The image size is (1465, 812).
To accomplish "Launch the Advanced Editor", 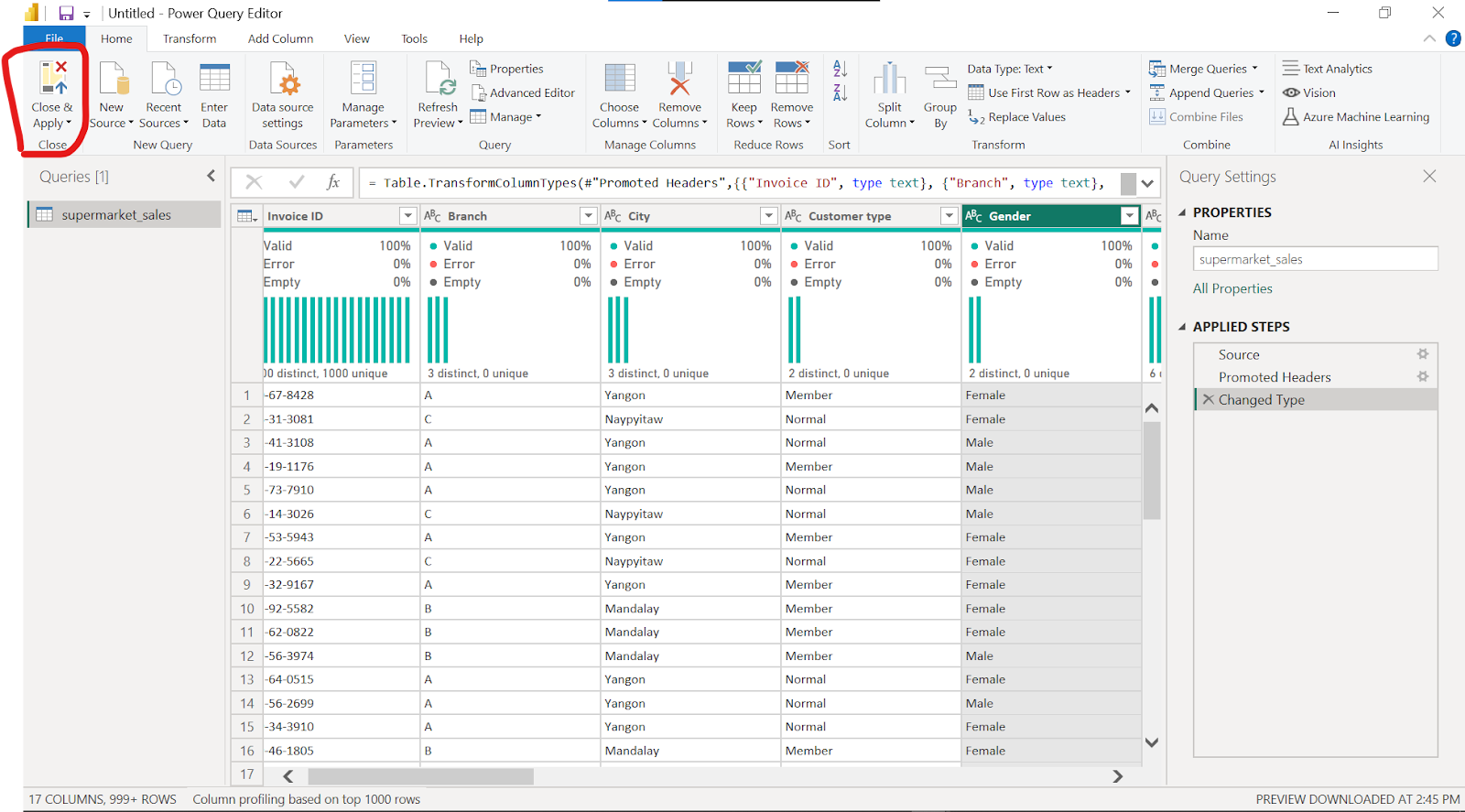I will (523, 92).
